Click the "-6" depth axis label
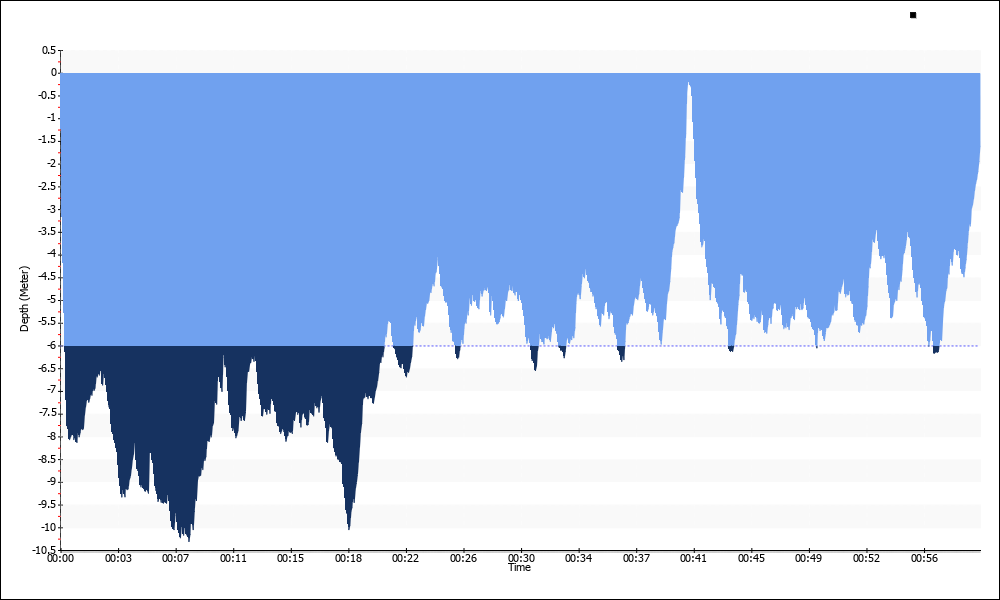 click(52, 346)
